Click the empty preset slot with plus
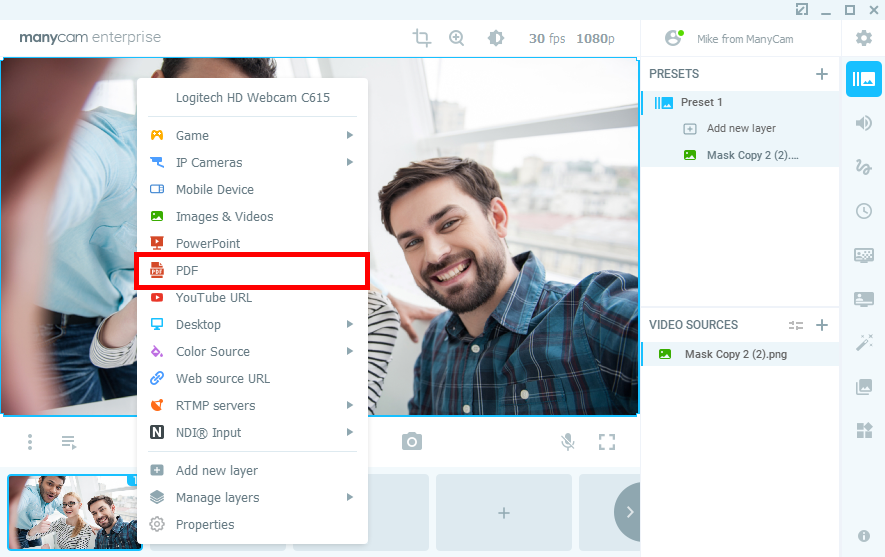Viewport: 885px width, 557px height. [504, 512]
